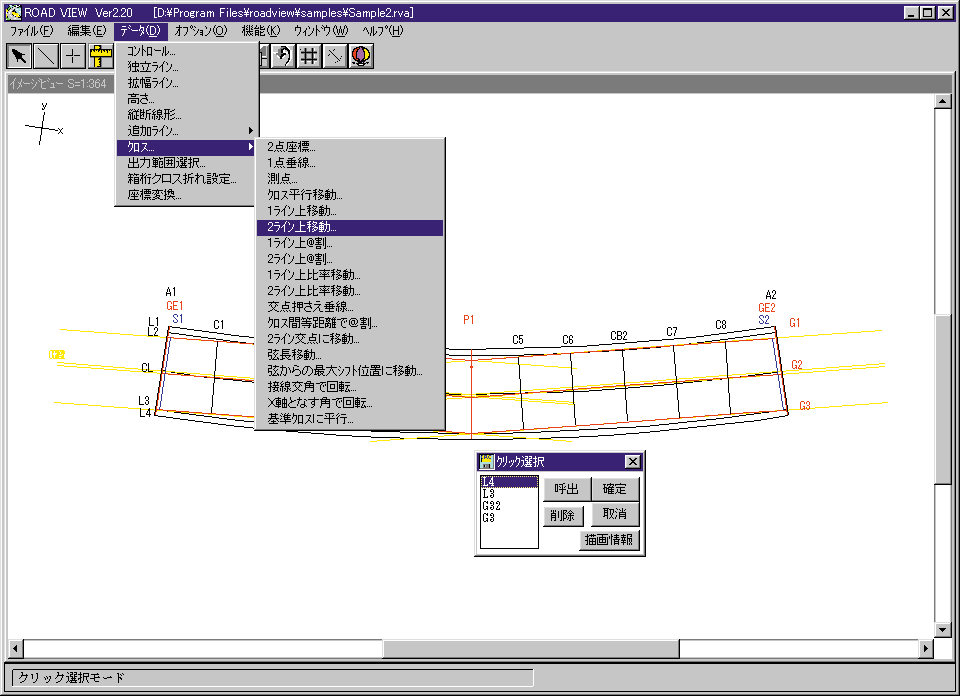Select 2点座標... in the submenu
960x696 pixels.
350,147
